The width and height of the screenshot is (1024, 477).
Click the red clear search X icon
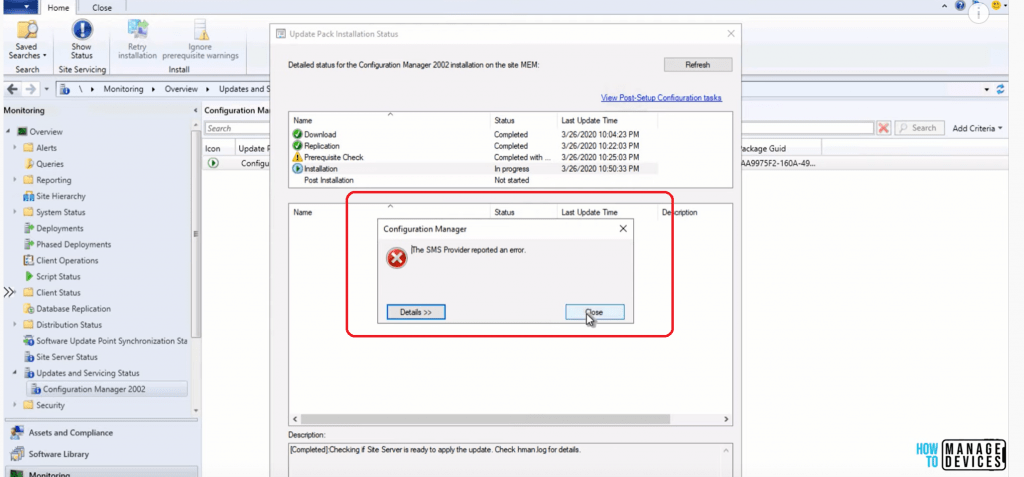pyautogui.click(x=884, y=128)
